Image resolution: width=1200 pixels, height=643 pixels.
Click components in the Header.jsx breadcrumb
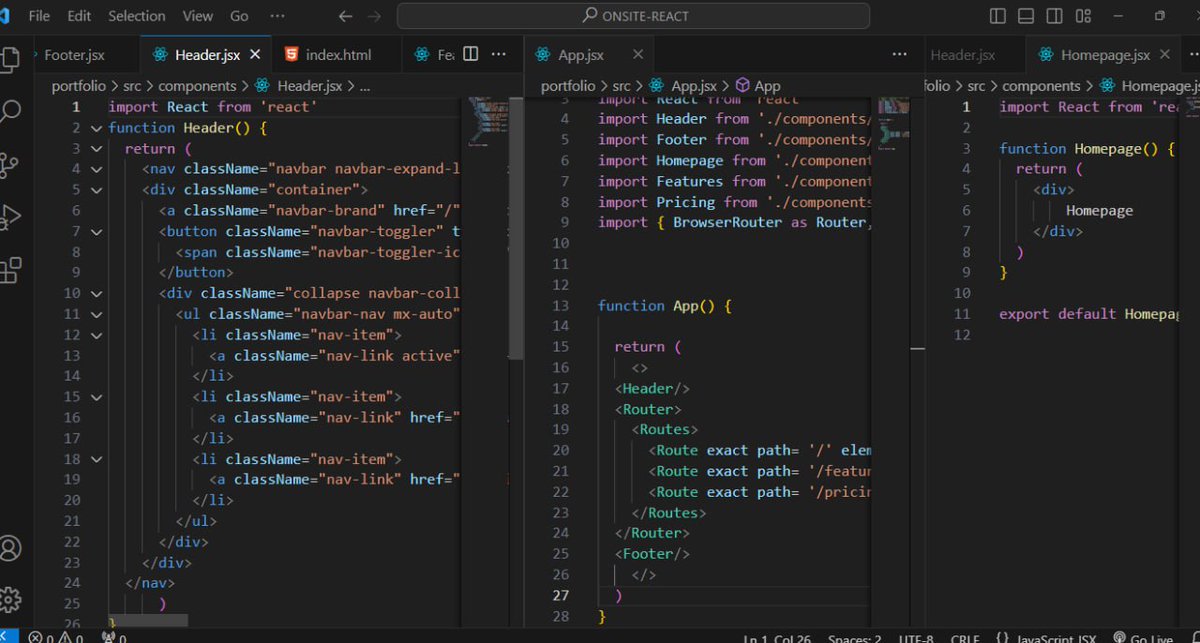coord(197,86)
